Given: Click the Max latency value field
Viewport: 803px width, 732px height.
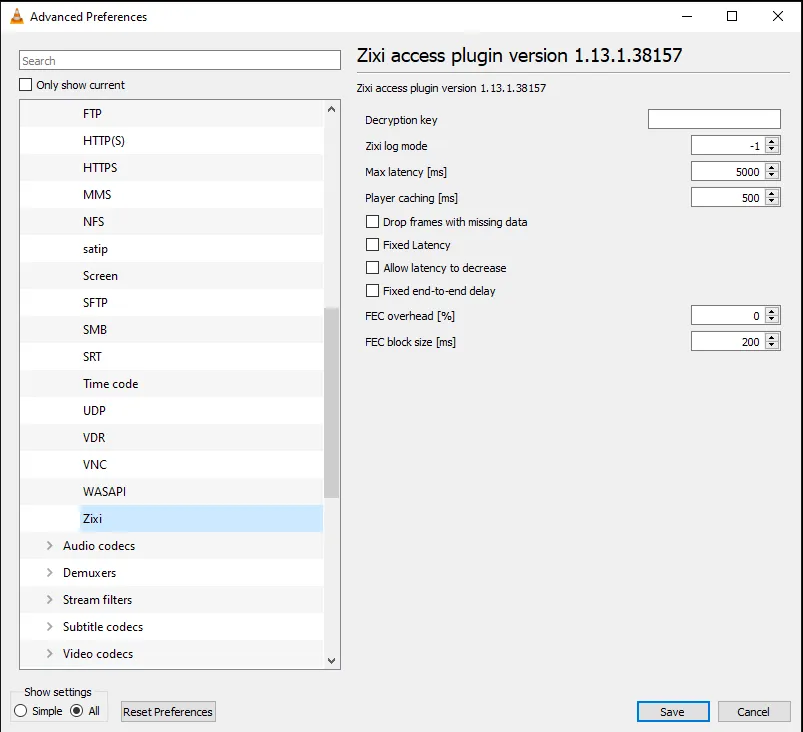Looking at the screenshot, I should pyautogui.click(x=728, y=172).
